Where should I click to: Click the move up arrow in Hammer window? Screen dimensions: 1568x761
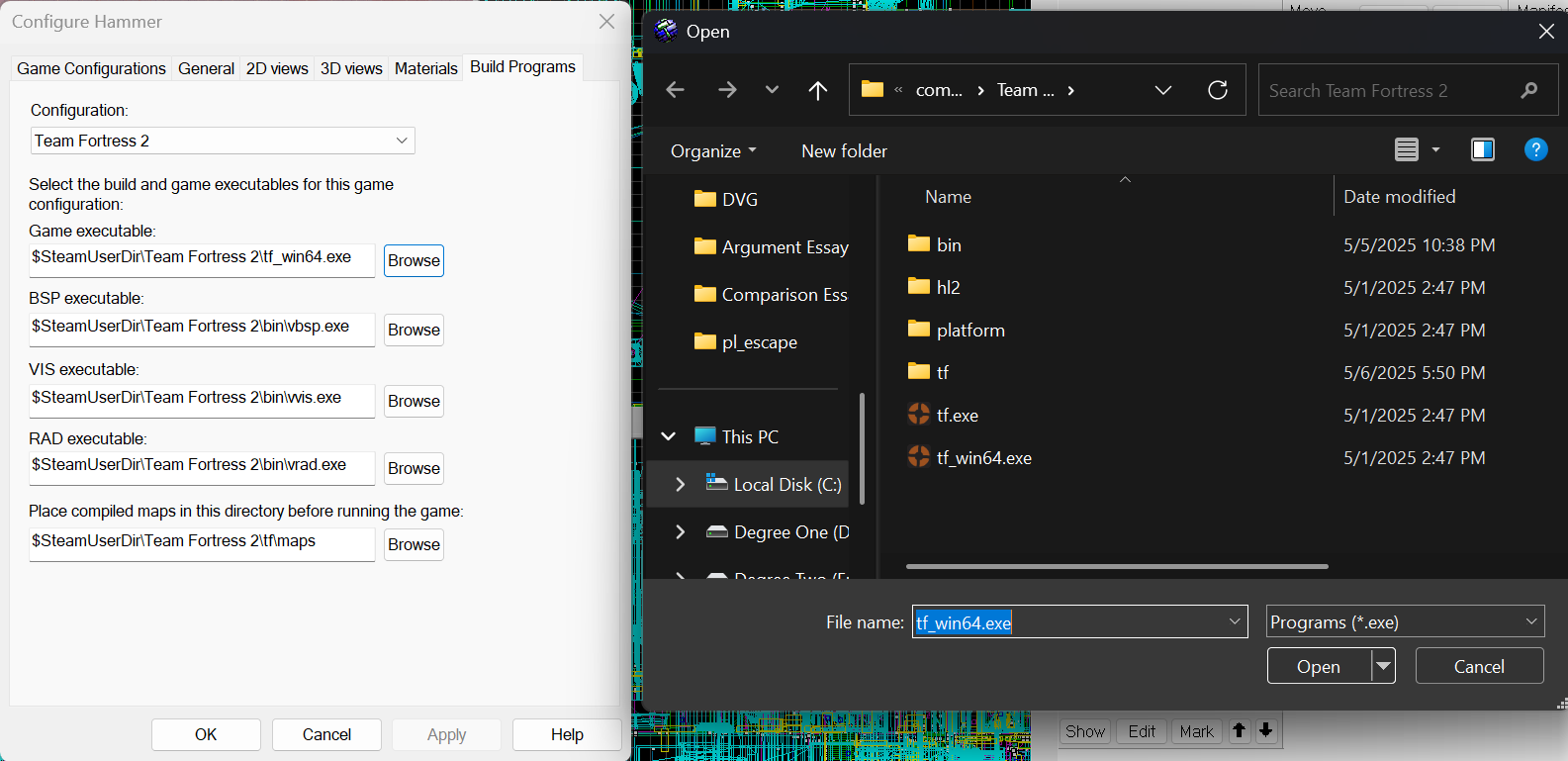[x=1239, y=731]
